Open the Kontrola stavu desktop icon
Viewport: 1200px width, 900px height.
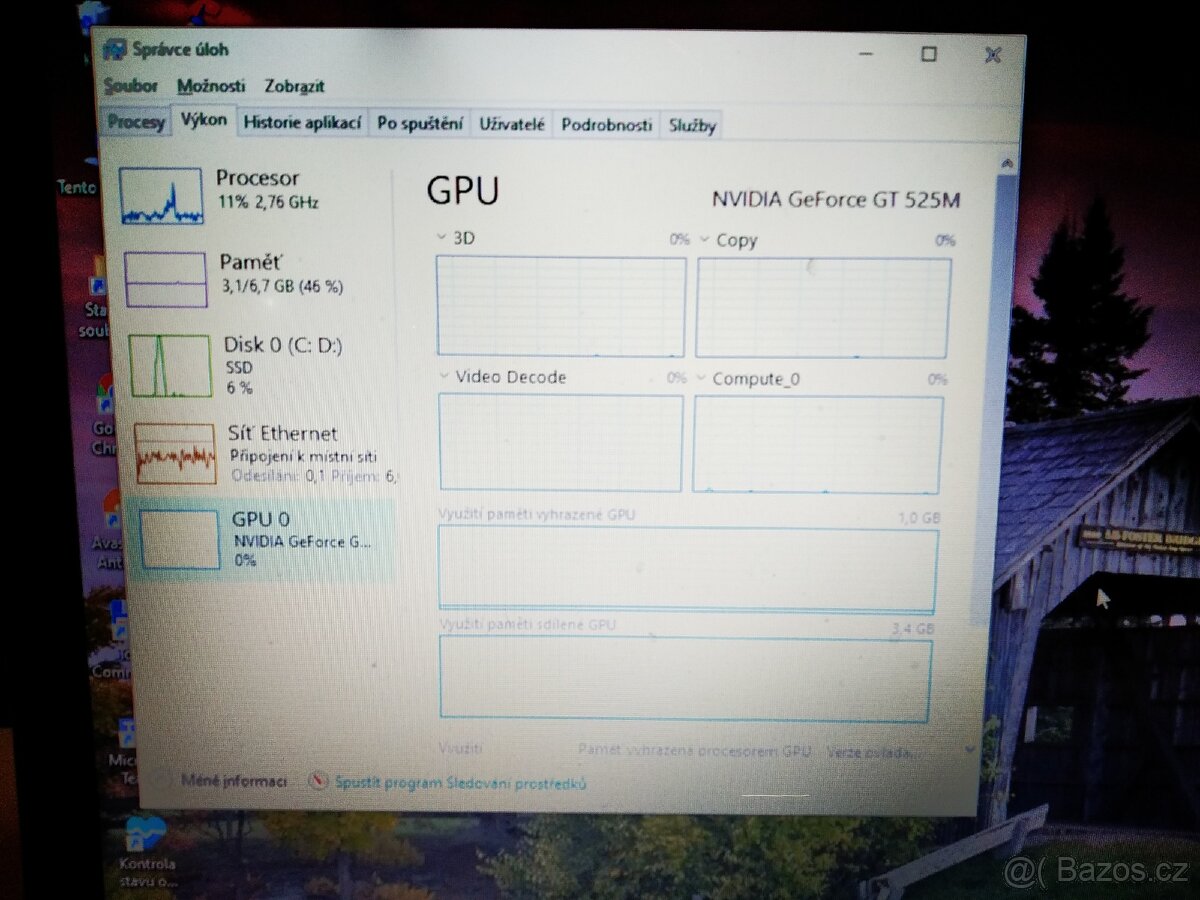pyautogui.click(x=146, y=852)
